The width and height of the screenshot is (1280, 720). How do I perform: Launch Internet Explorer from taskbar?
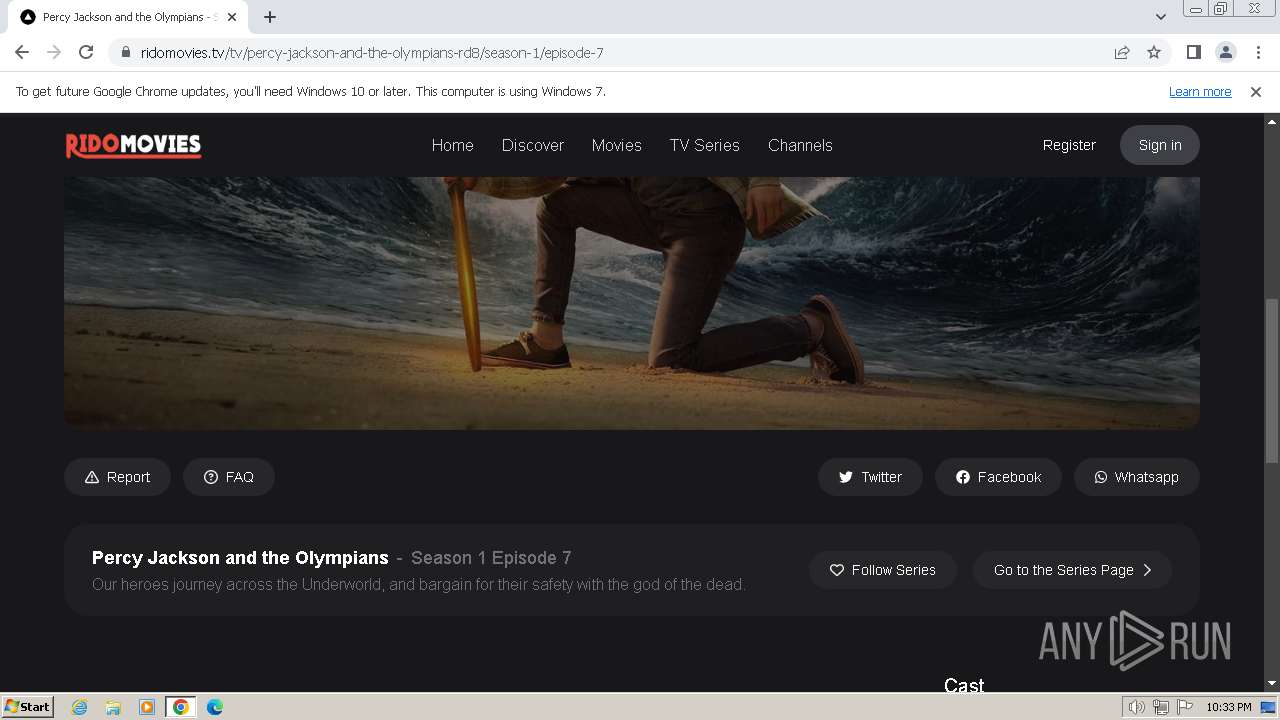(x=79, y=707)
